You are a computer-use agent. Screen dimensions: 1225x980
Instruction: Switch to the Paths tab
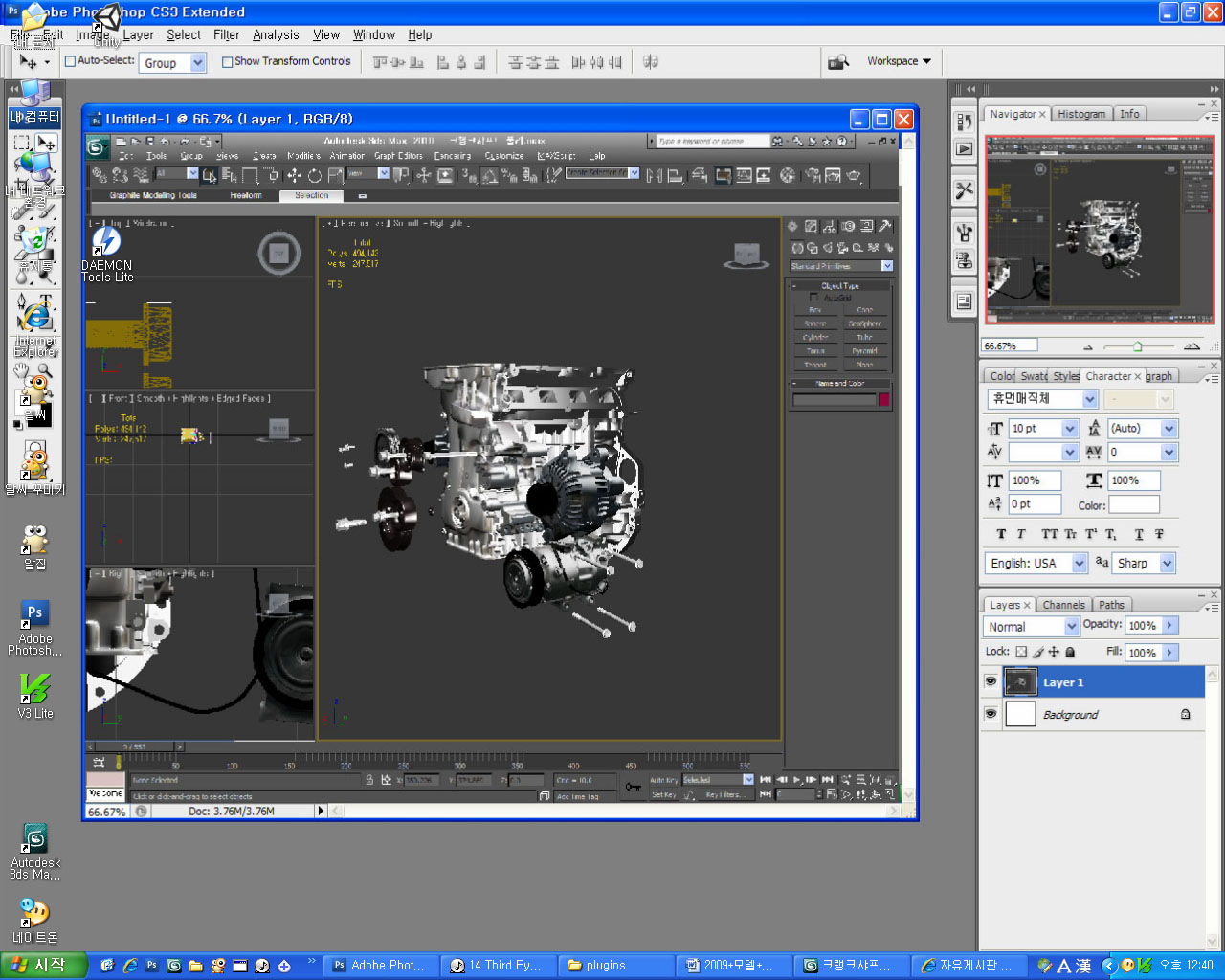[1111, 605]
